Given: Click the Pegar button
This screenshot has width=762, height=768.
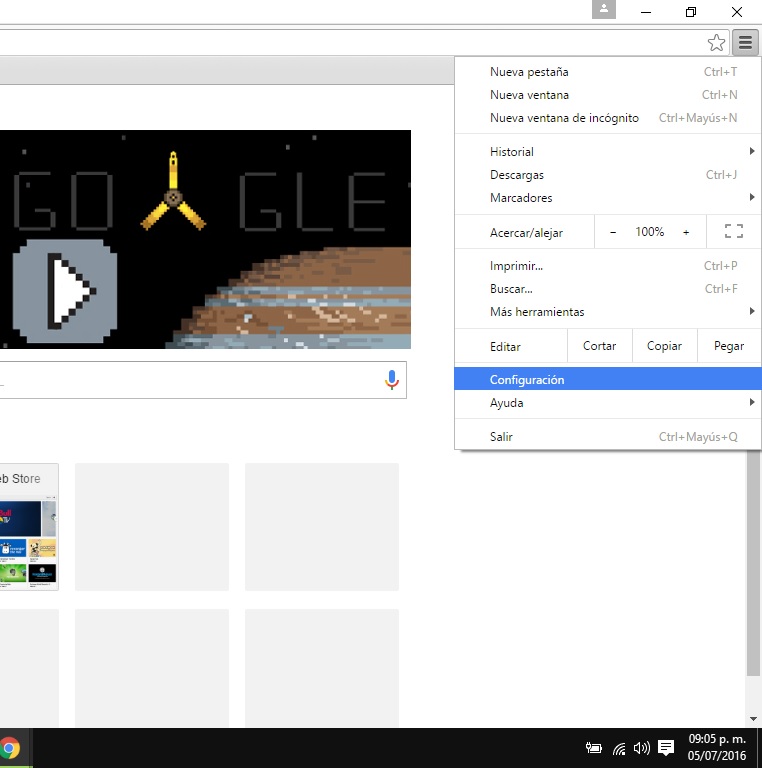Looking at the screenshot, I should pos(729,346).
